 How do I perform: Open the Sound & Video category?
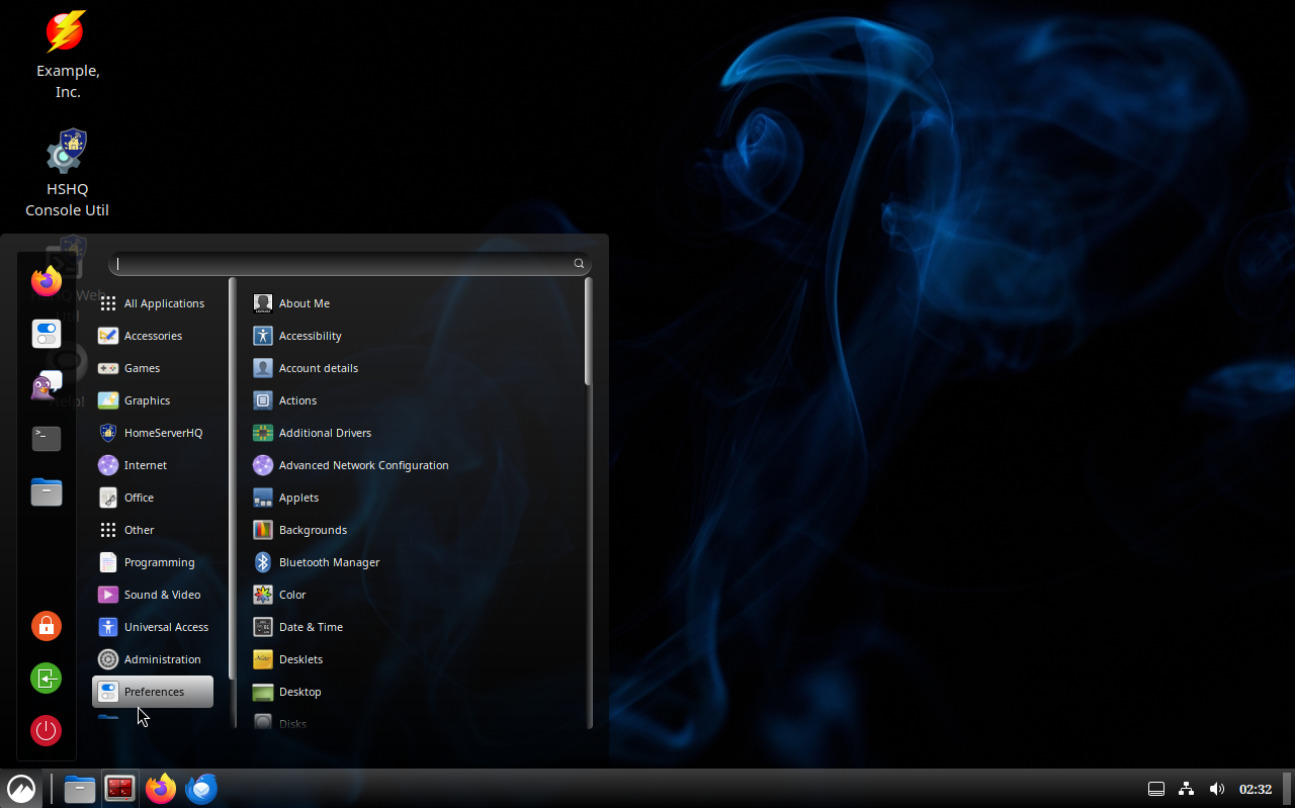161,594
